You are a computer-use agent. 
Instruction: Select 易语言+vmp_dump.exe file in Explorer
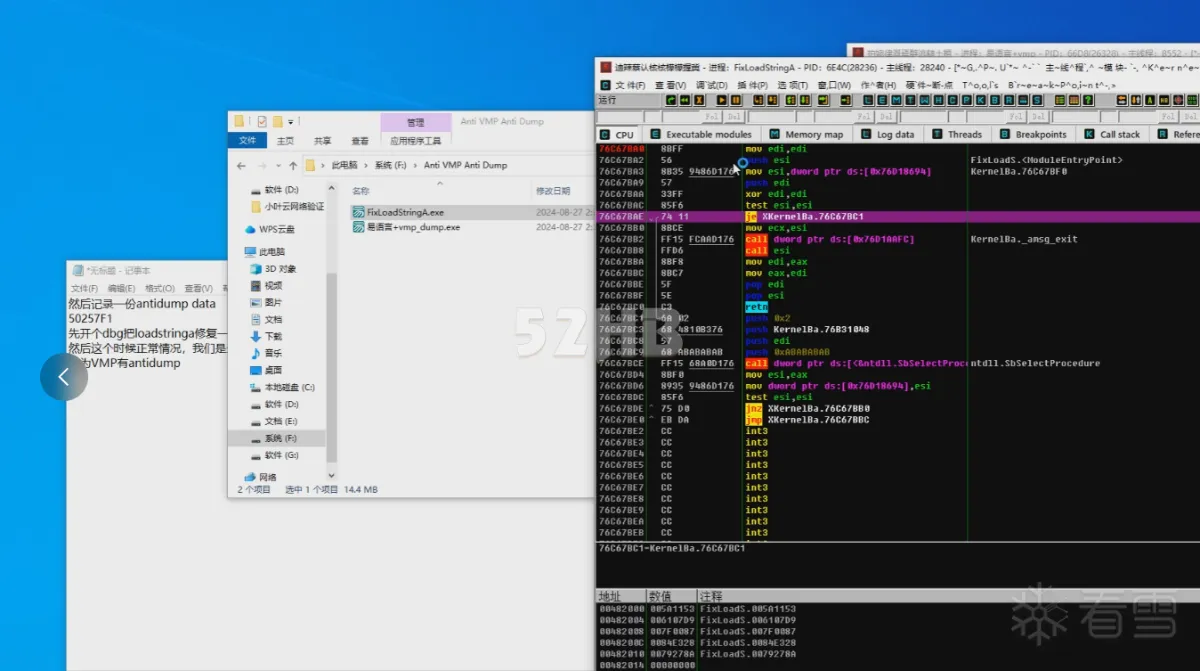[x=406, y=227]
